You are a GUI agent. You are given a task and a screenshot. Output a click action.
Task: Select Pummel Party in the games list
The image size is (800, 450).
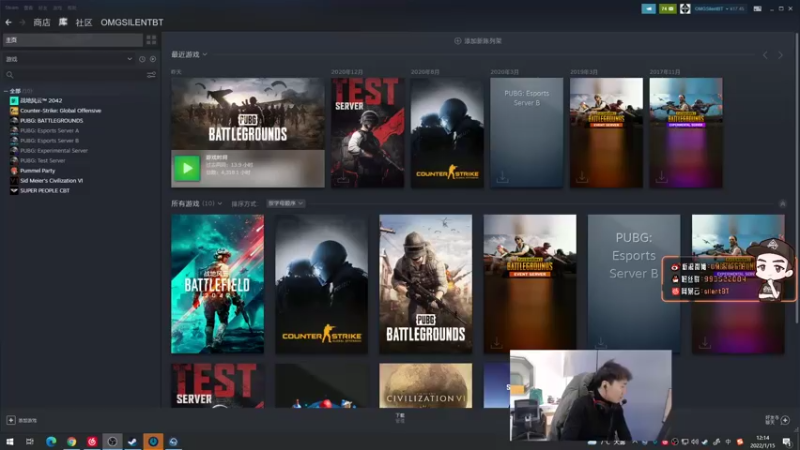[x=37, y=170]
